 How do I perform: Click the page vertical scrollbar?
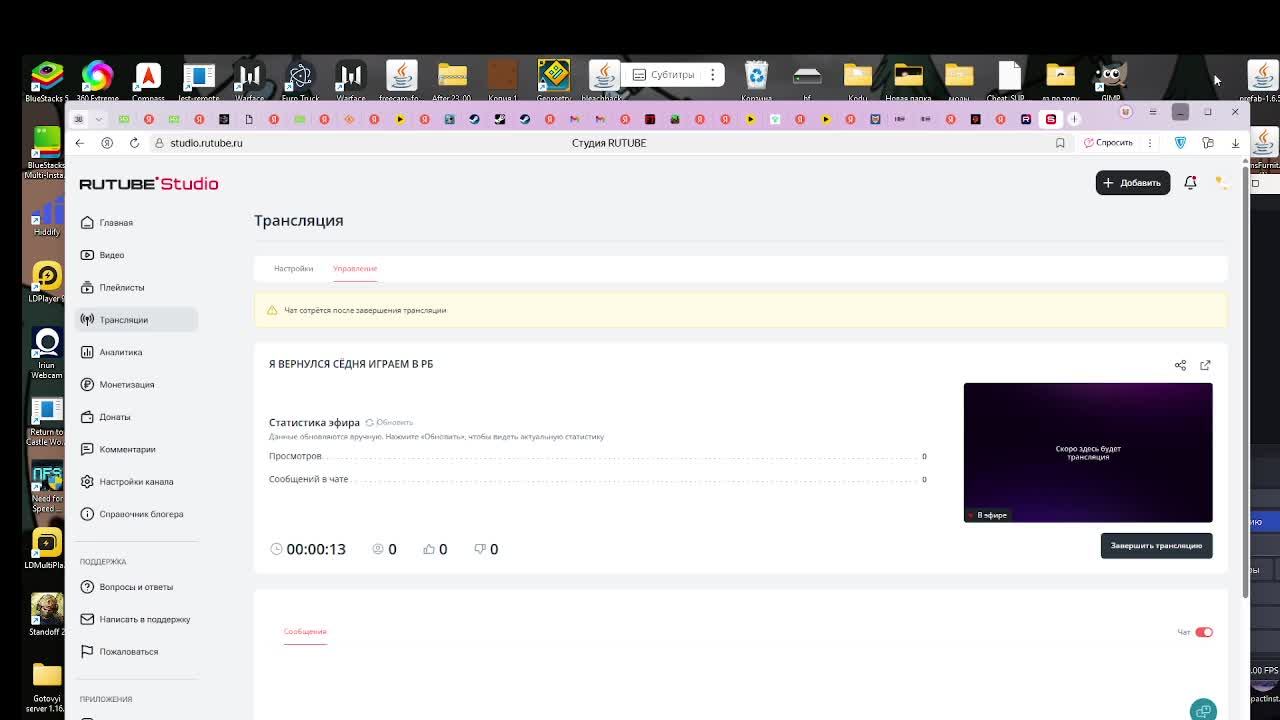[1245, 384]
